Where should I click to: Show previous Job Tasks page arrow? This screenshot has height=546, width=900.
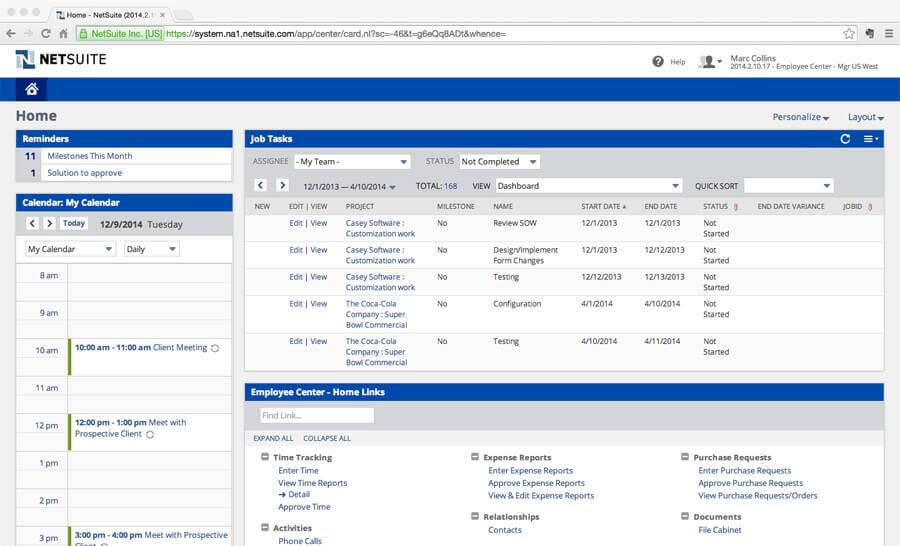pyautogui.click(x=261, y=185)
